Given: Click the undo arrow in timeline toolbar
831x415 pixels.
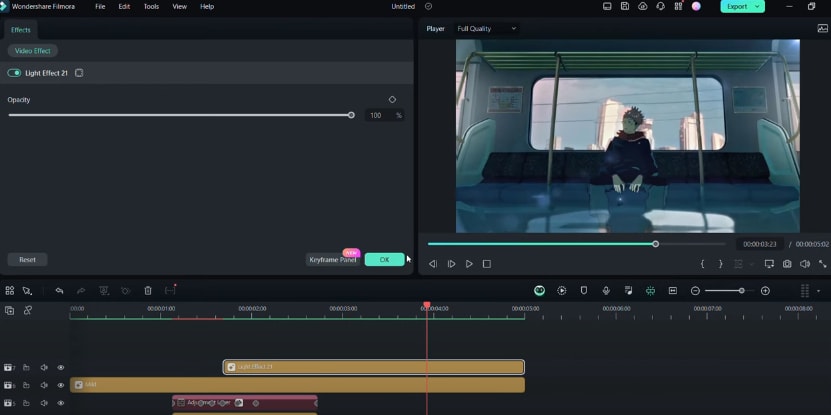Looking at the screenshot, I should 59,290.
